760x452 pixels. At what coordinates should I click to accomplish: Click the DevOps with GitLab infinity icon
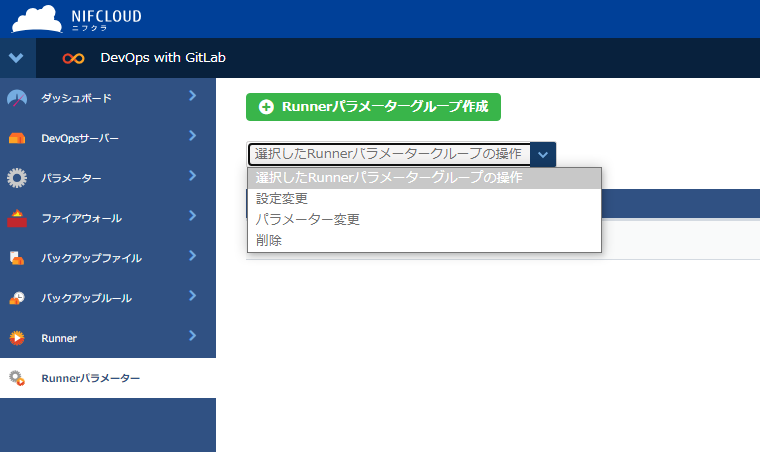pyautogui.click(x=74, y=58)
